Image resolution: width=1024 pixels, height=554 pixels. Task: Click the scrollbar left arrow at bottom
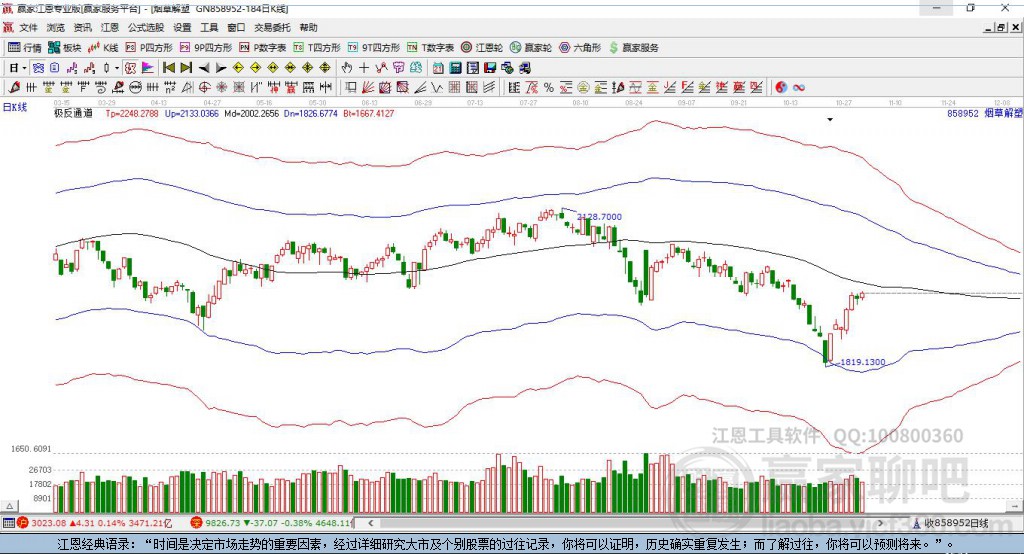[x=370, y=523]
